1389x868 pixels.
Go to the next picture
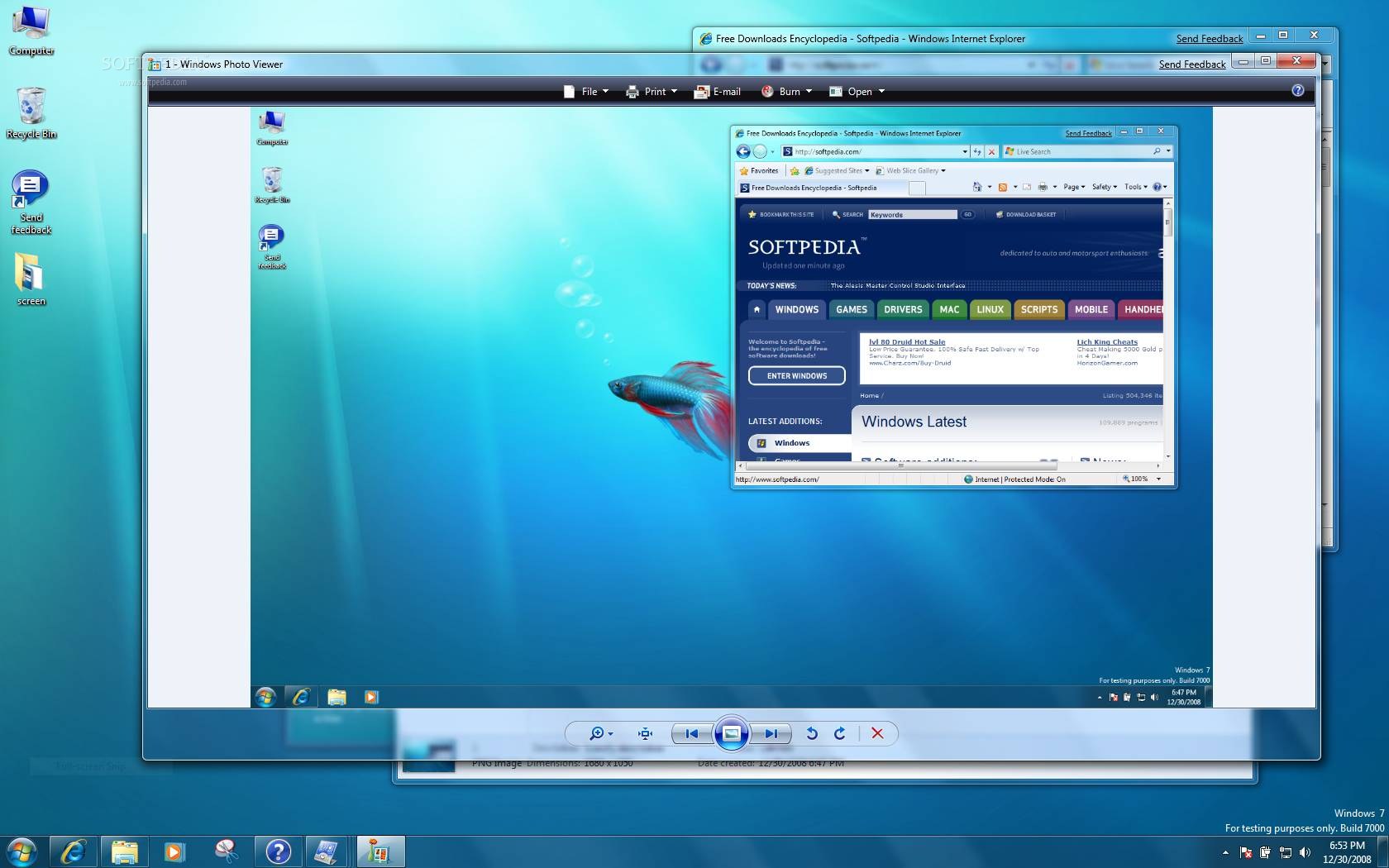771,733
